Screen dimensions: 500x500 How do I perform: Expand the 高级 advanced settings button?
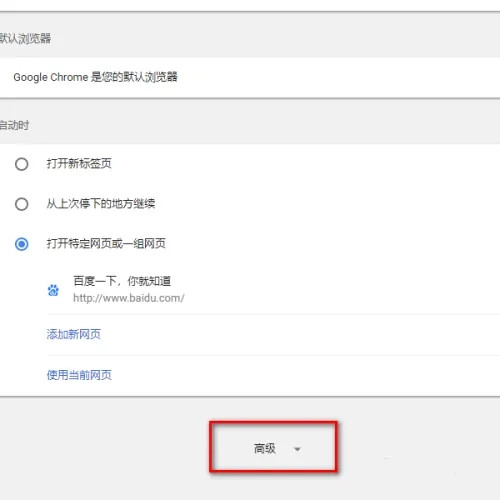(x=273, y=448)
